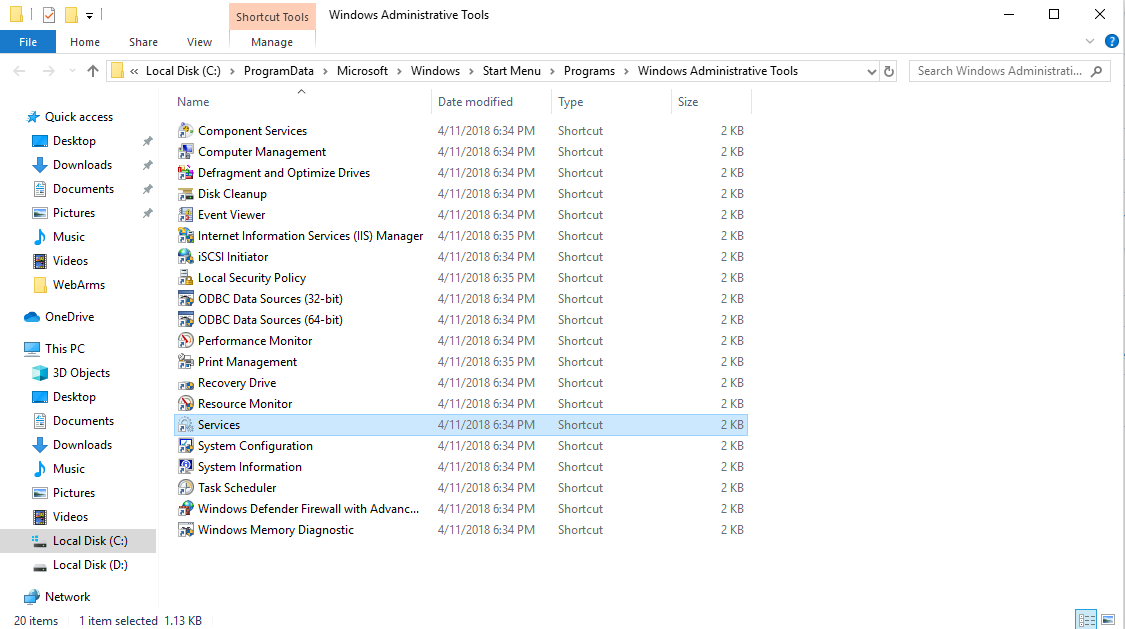Click Windows Defender Firewall icon

pyautogui.click(x=186, y=509)
